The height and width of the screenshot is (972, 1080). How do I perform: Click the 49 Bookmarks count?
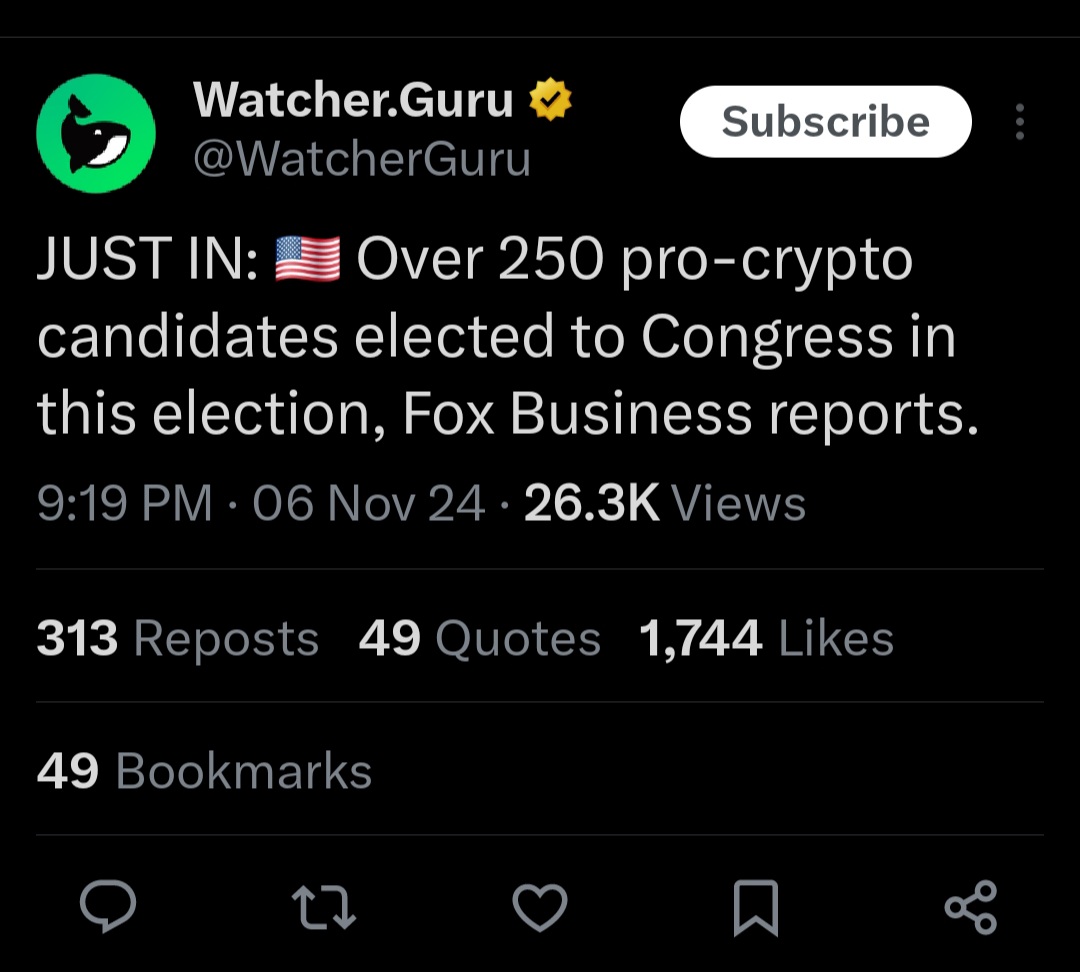coord(204,771)
